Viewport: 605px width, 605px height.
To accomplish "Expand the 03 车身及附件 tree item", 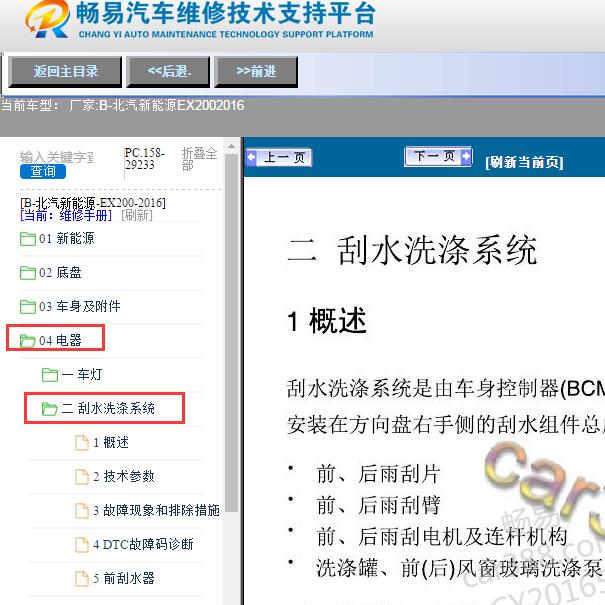I will point(79,306).
